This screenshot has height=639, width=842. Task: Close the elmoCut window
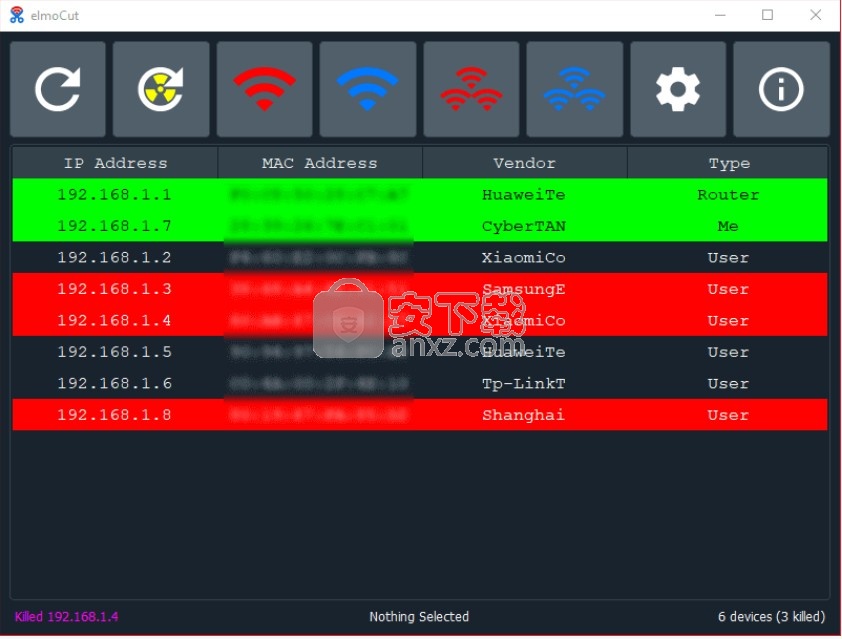(x=816, y=15)
